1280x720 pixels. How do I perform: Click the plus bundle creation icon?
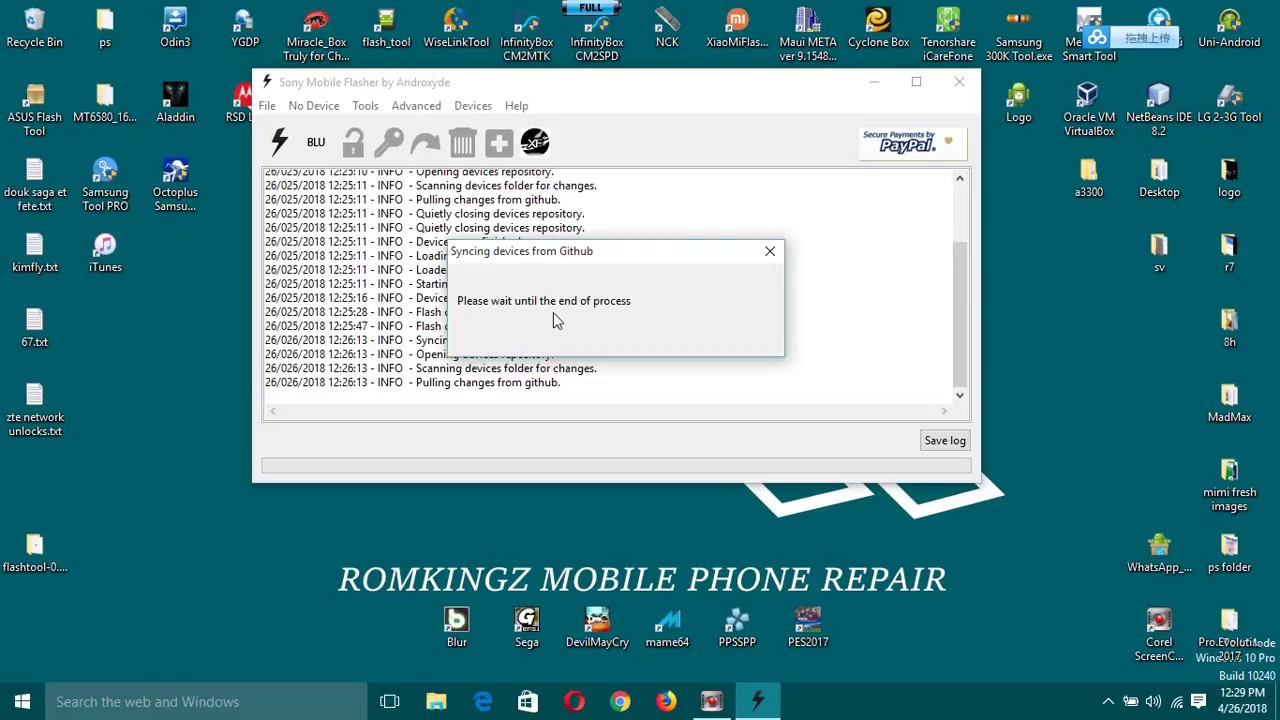point(499,142)
